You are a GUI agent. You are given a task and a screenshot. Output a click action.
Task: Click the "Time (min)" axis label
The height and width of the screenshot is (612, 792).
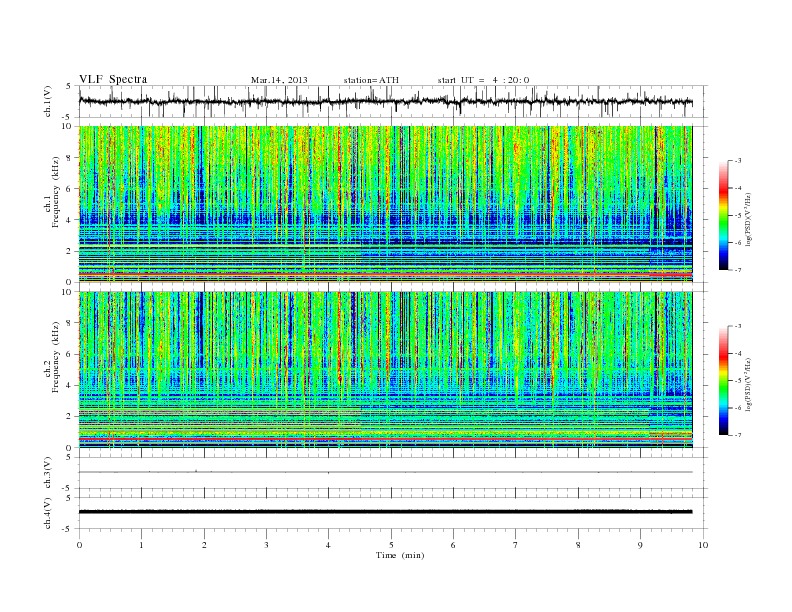click(400, 555)
